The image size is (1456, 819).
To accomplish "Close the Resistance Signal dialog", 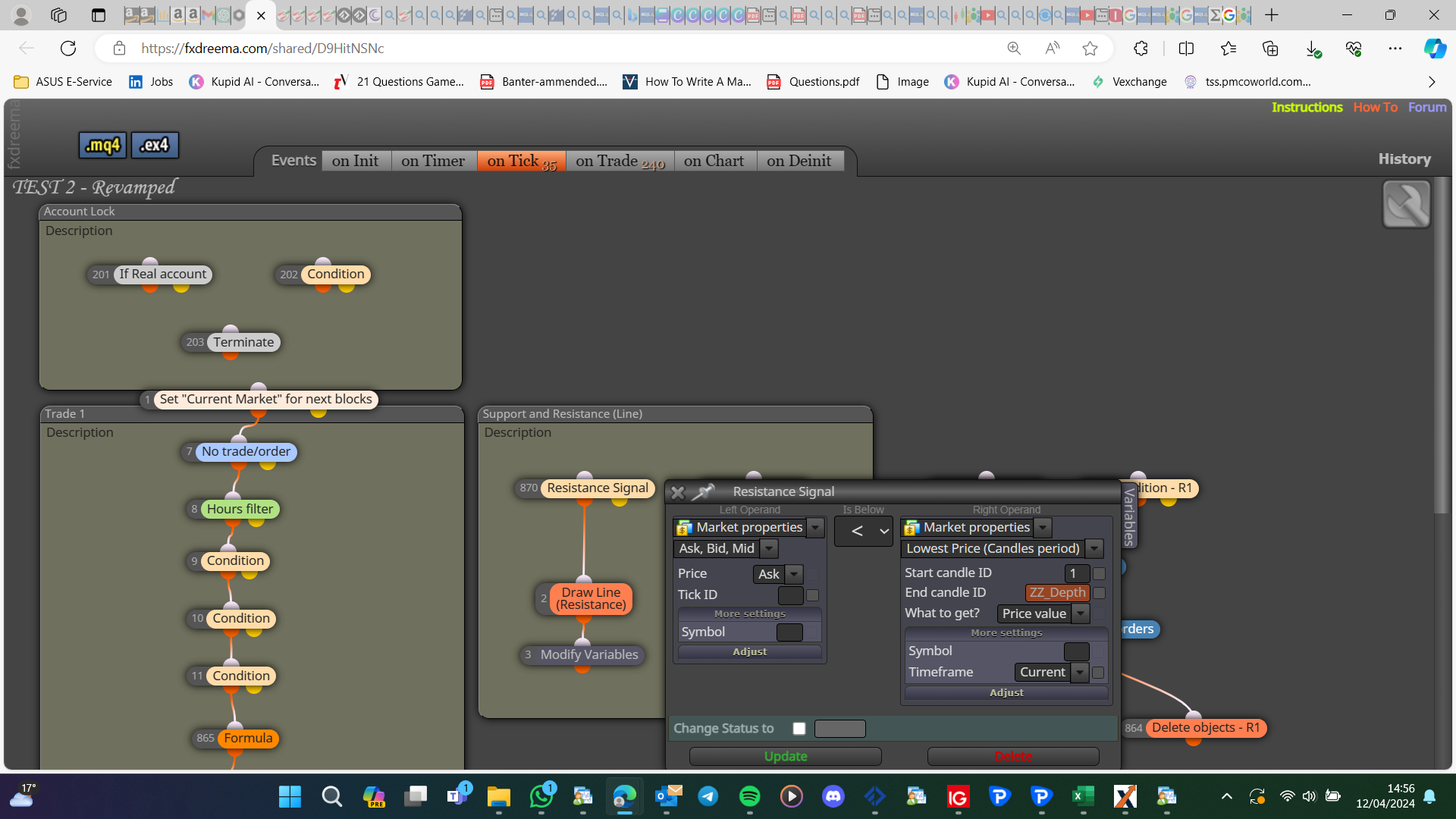I will pyautogui.click(x=678, y=492).
